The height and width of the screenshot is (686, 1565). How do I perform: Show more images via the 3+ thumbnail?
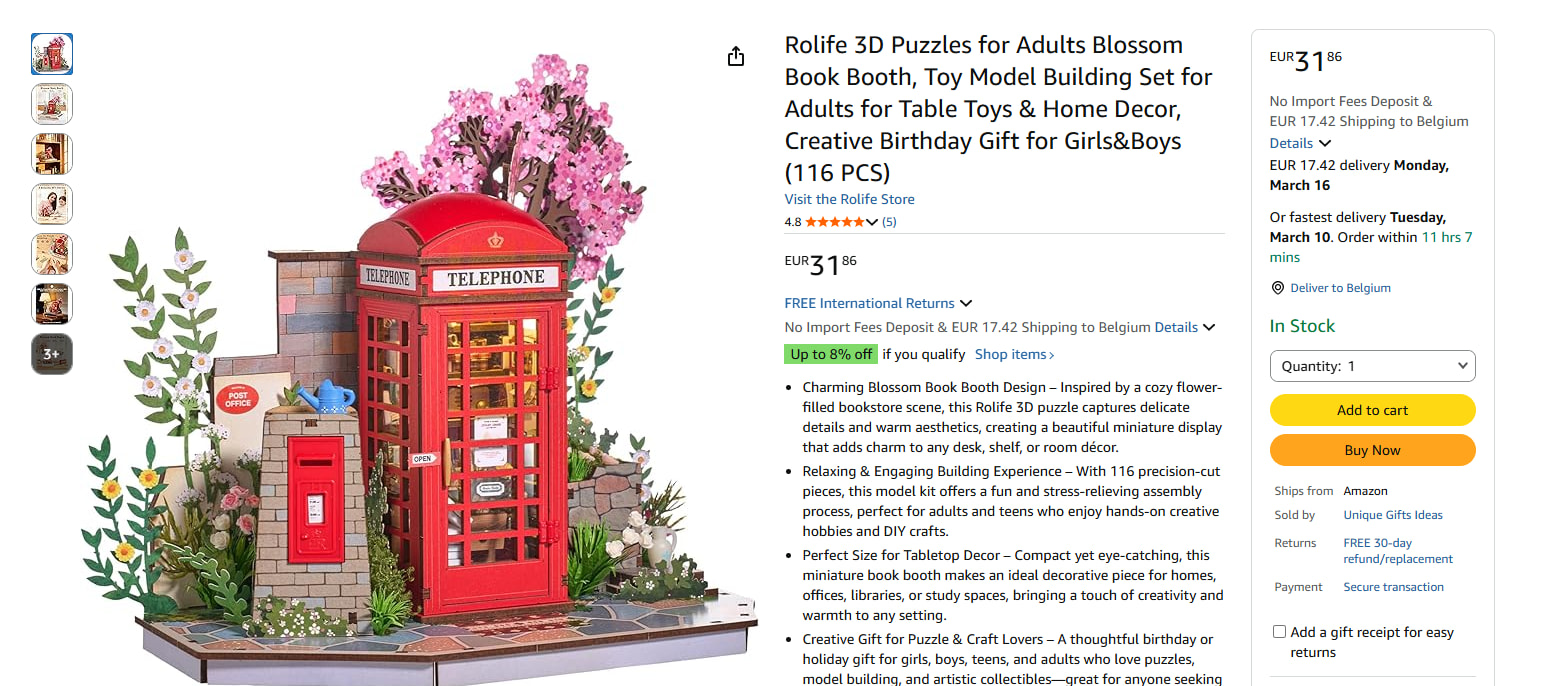click(52, 354)
